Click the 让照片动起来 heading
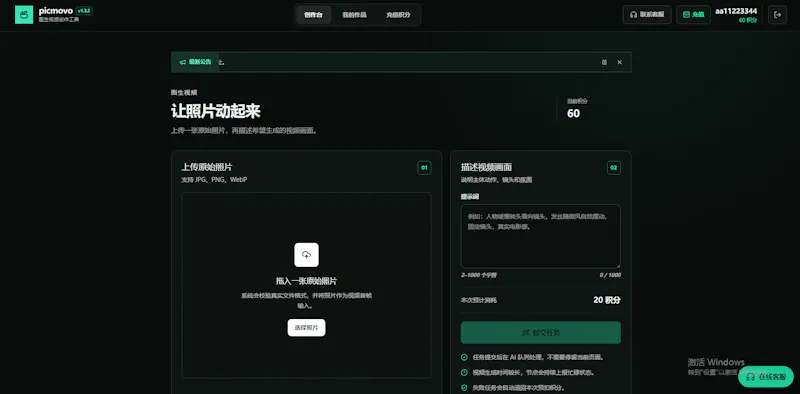Screen dimensions: 800x394 [216, 111]
